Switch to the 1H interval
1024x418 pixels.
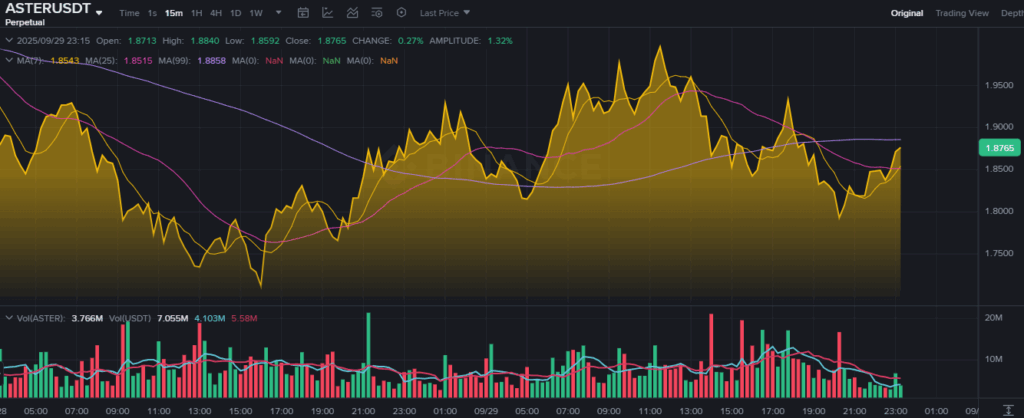196,13
